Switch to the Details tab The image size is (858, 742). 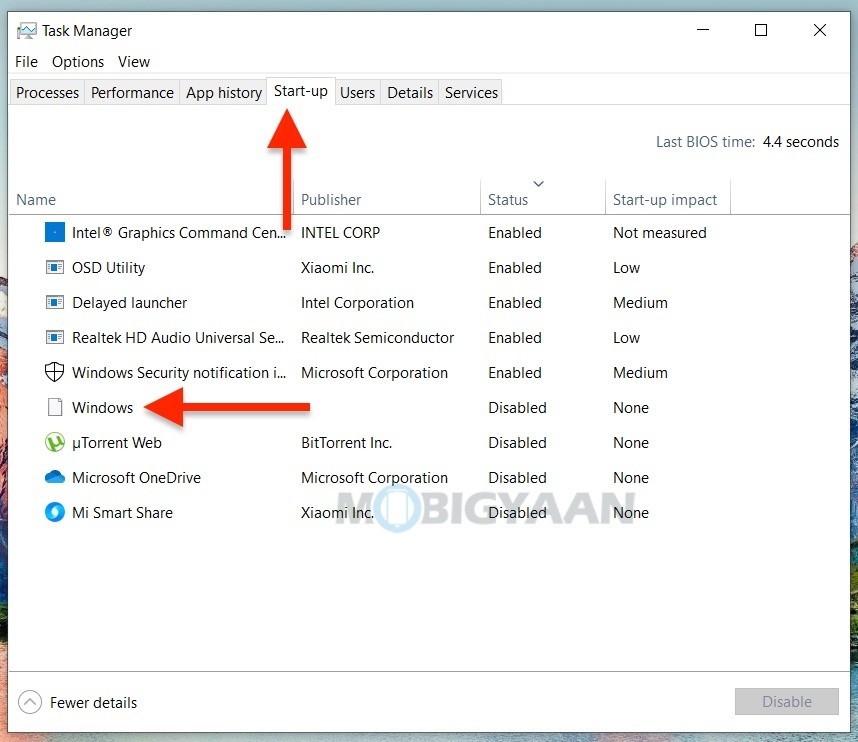tap(410, 92)
